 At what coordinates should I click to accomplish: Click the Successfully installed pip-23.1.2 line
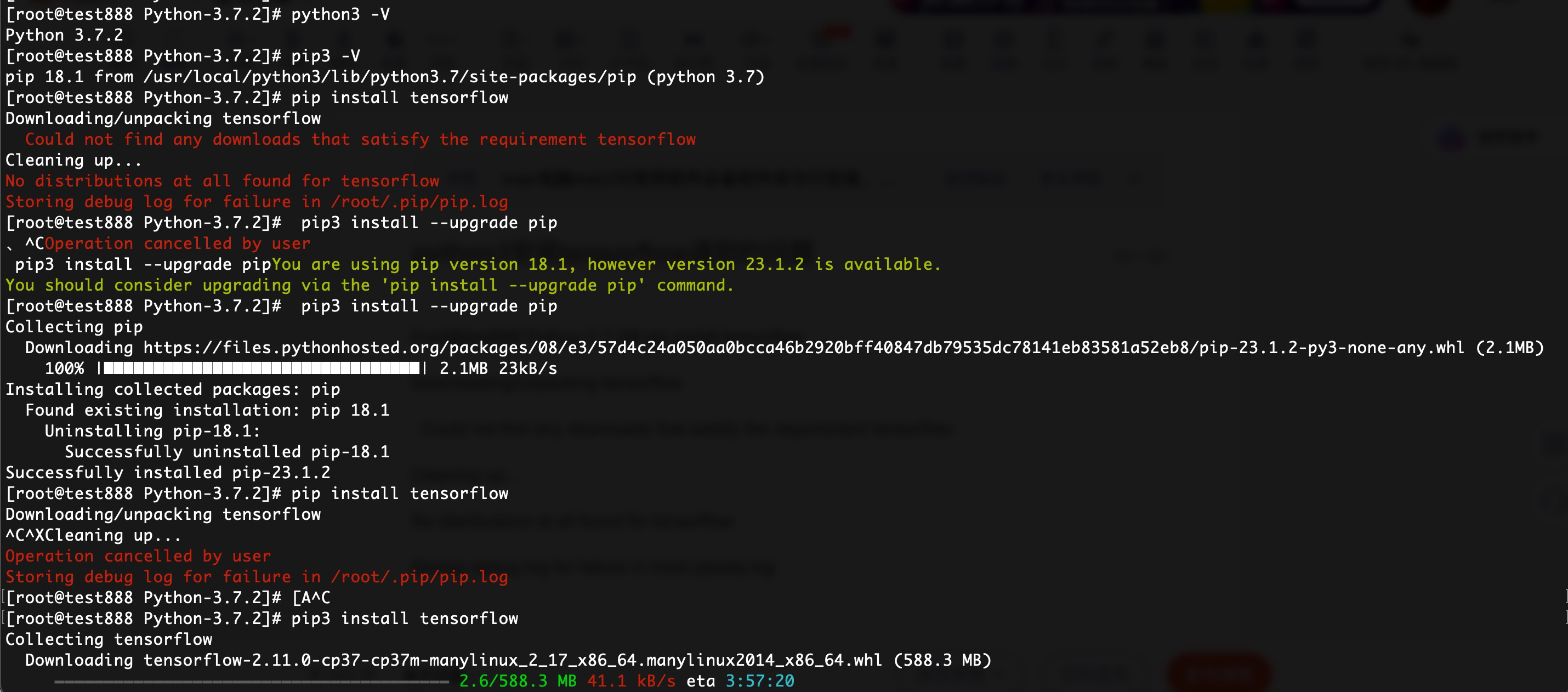click(167, 472)
